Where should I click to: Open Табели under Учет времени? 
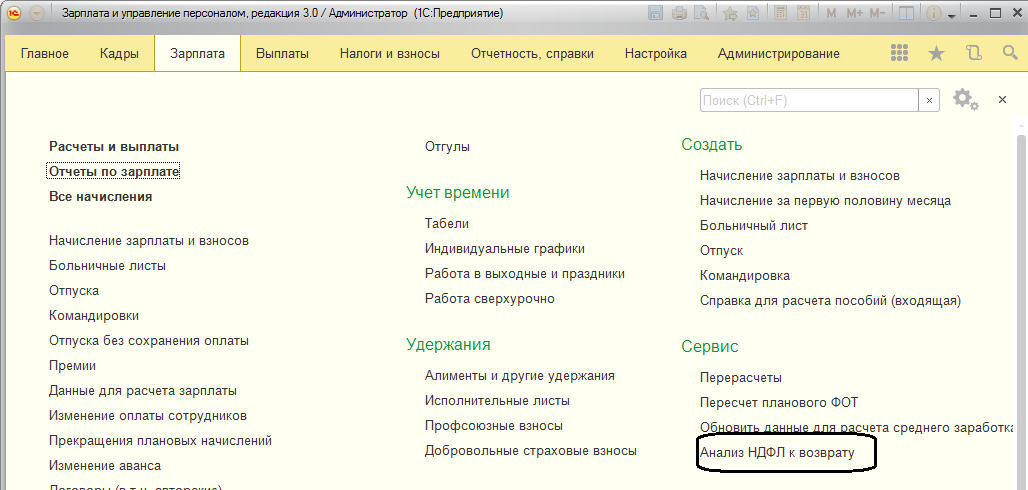point(446,223)
